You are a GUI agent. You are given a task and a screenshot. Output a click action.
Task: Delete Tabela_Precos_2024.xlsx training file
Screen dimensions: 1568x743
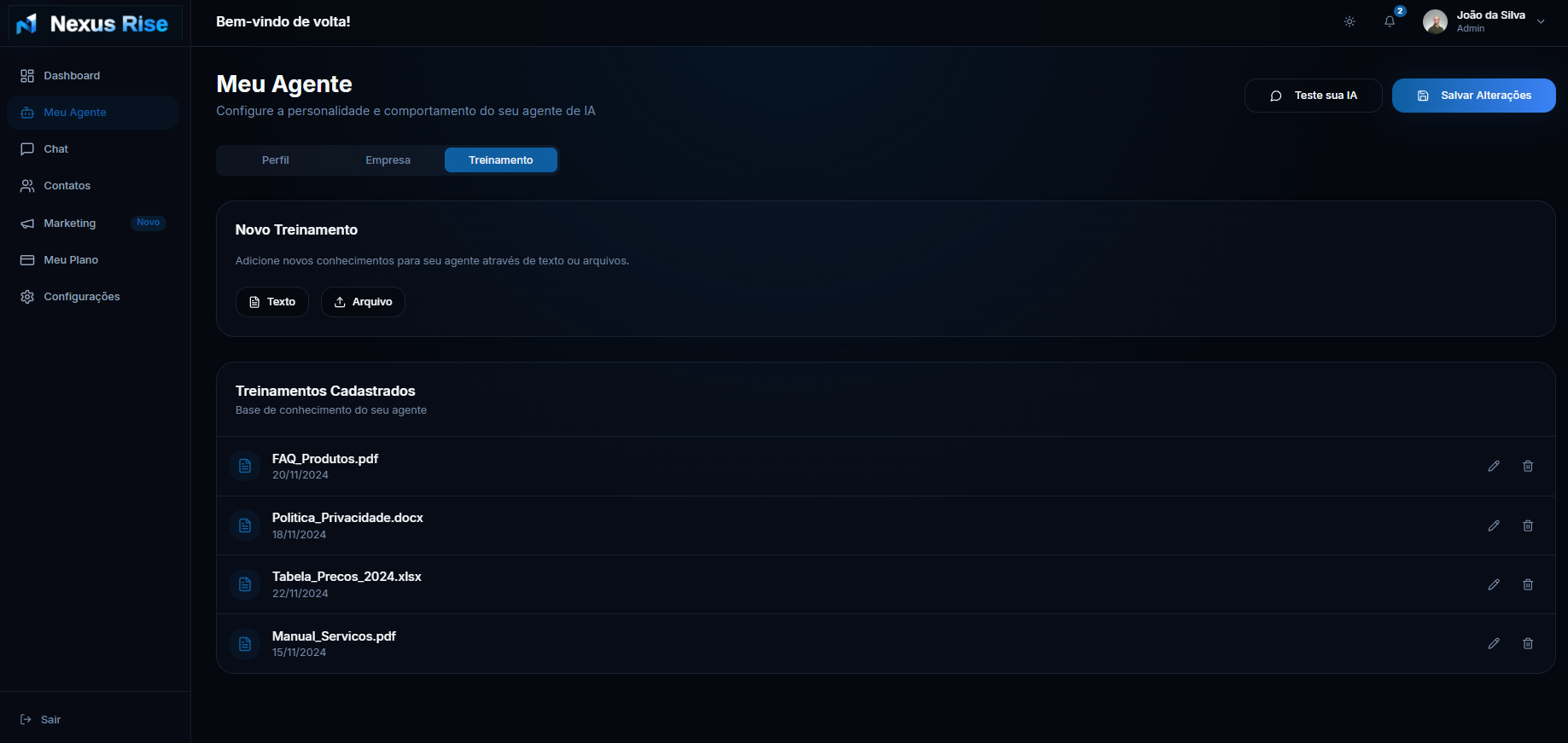[x=1528, y=585]
